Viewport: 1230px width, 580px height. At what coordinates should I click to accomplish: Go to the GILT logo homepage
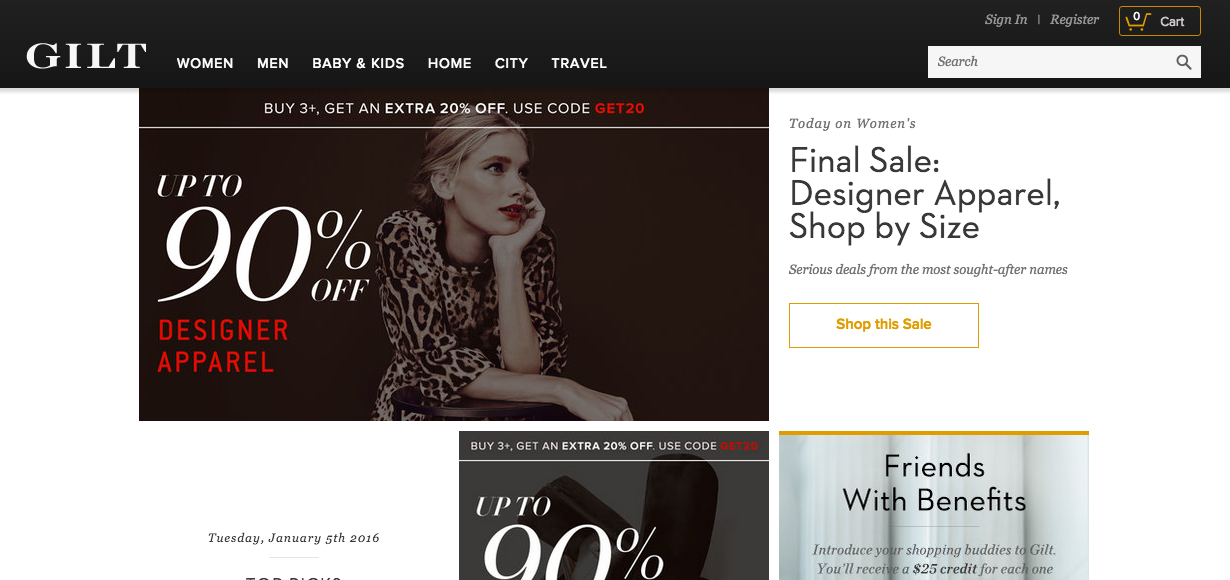86,57
